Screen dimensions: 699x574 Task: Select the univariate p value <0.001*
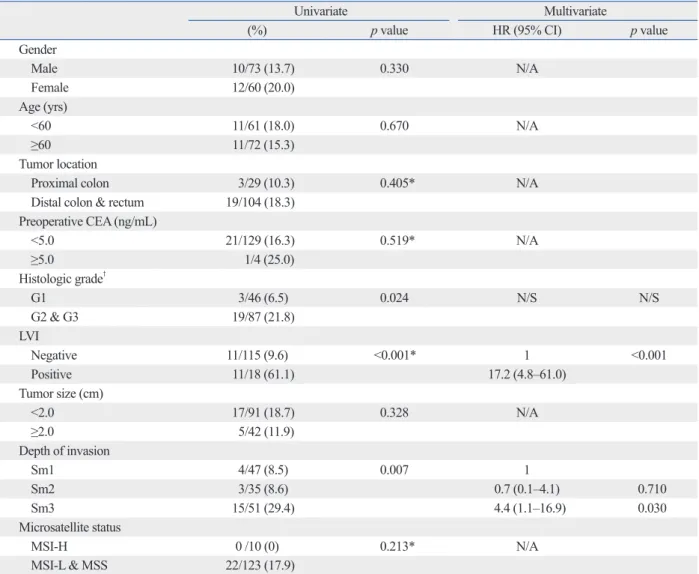[x=395, y=356]
